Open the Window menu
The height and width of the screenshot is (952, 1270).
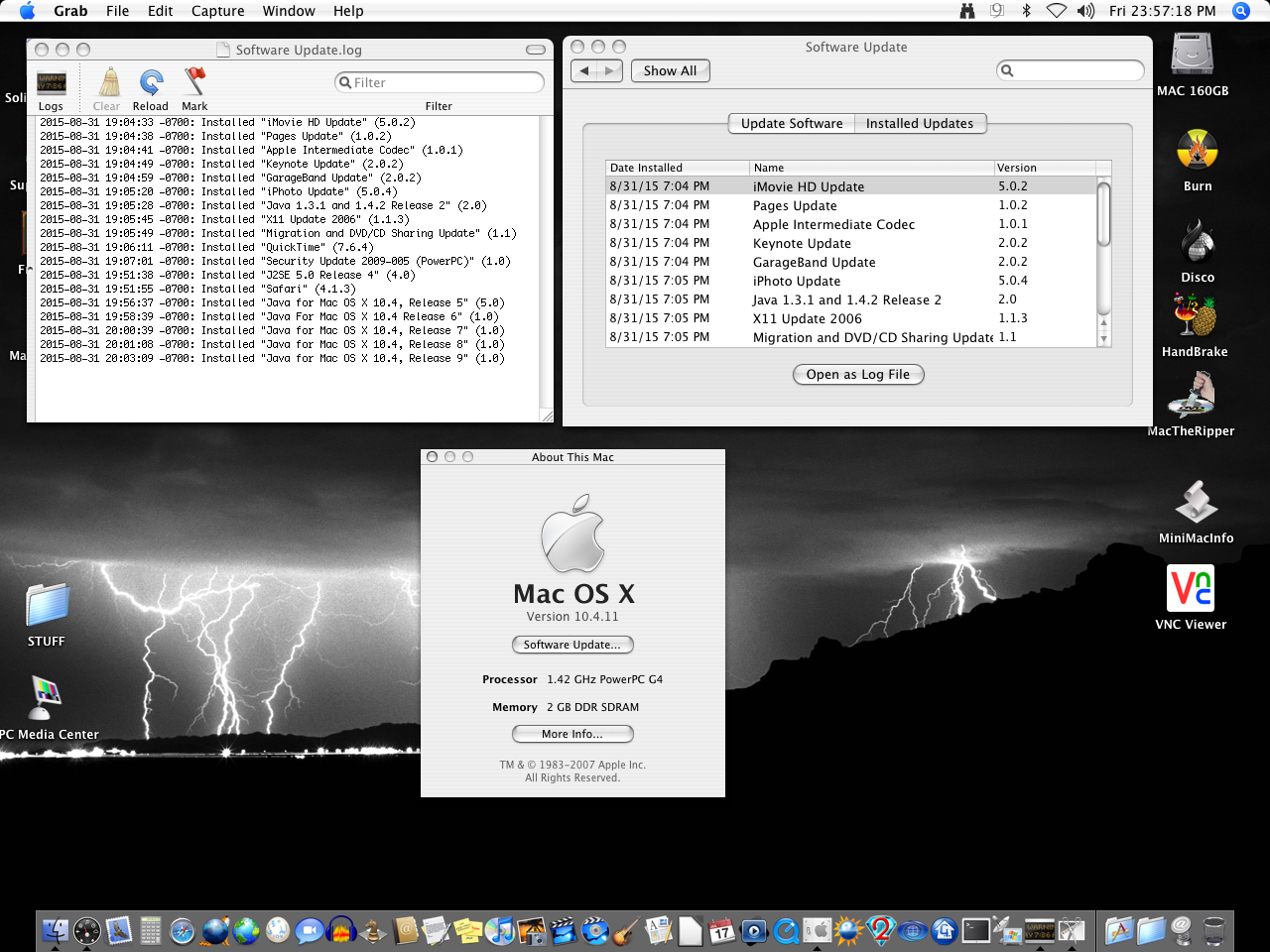pyautogui.click(x=289, y=11)
